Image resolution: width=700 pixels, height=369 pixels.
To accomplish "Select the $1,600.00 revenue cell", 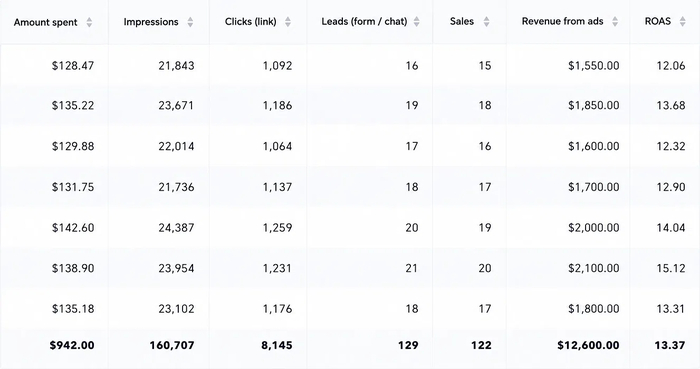I will point(594,146).
